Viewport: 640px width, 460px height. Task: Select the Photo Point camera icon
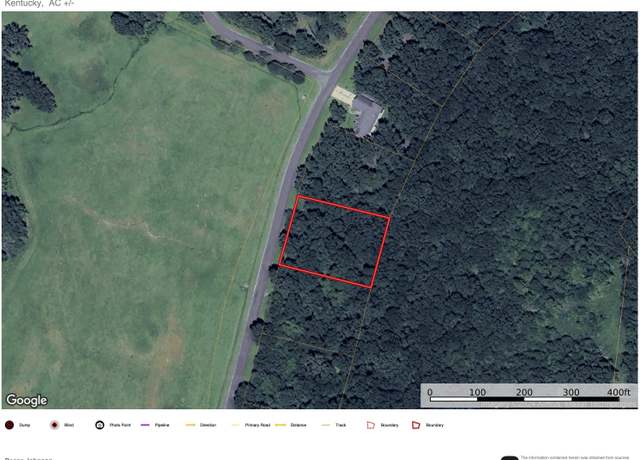click(x=100, y=425)
